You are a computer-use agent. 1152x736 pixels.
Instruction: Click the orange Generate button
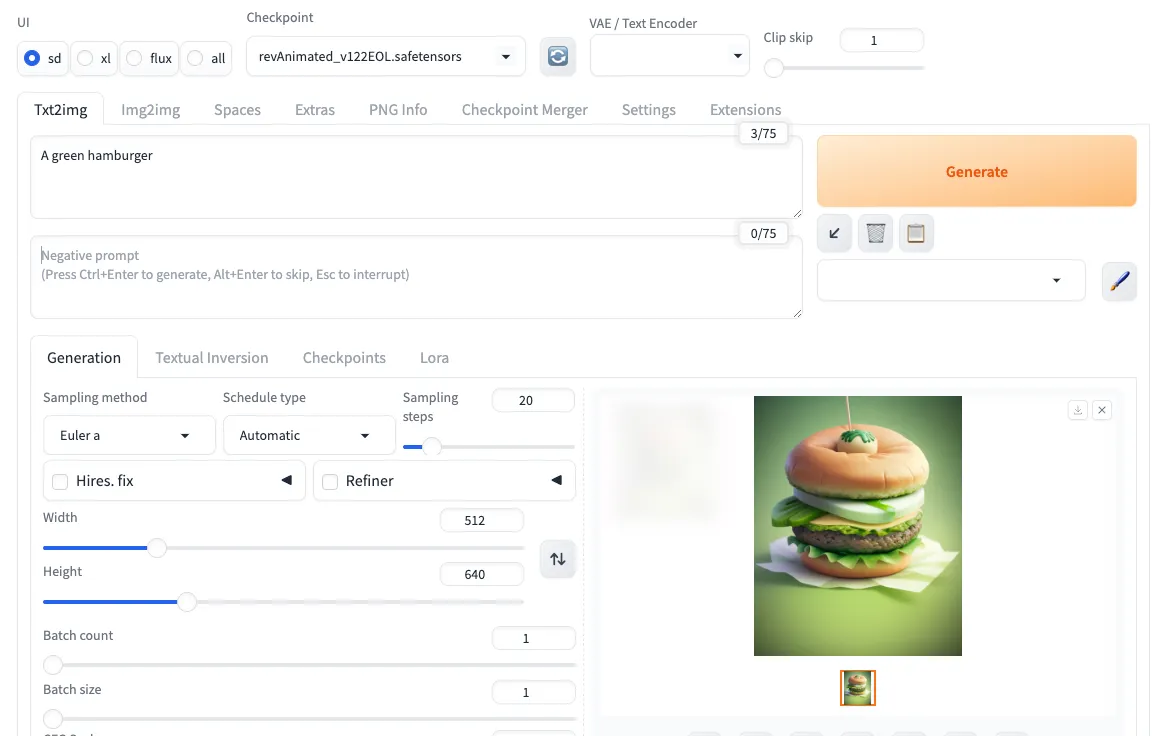(x=976, y=171)
